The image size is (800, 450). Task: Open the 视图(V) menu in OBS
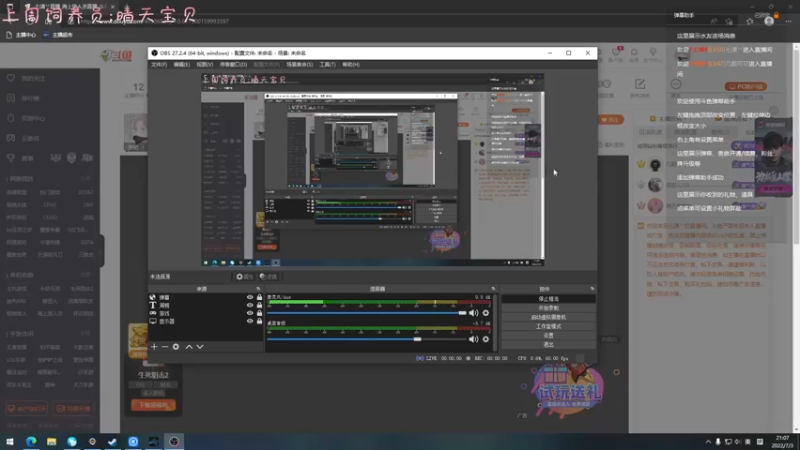(x=205, y=65)
